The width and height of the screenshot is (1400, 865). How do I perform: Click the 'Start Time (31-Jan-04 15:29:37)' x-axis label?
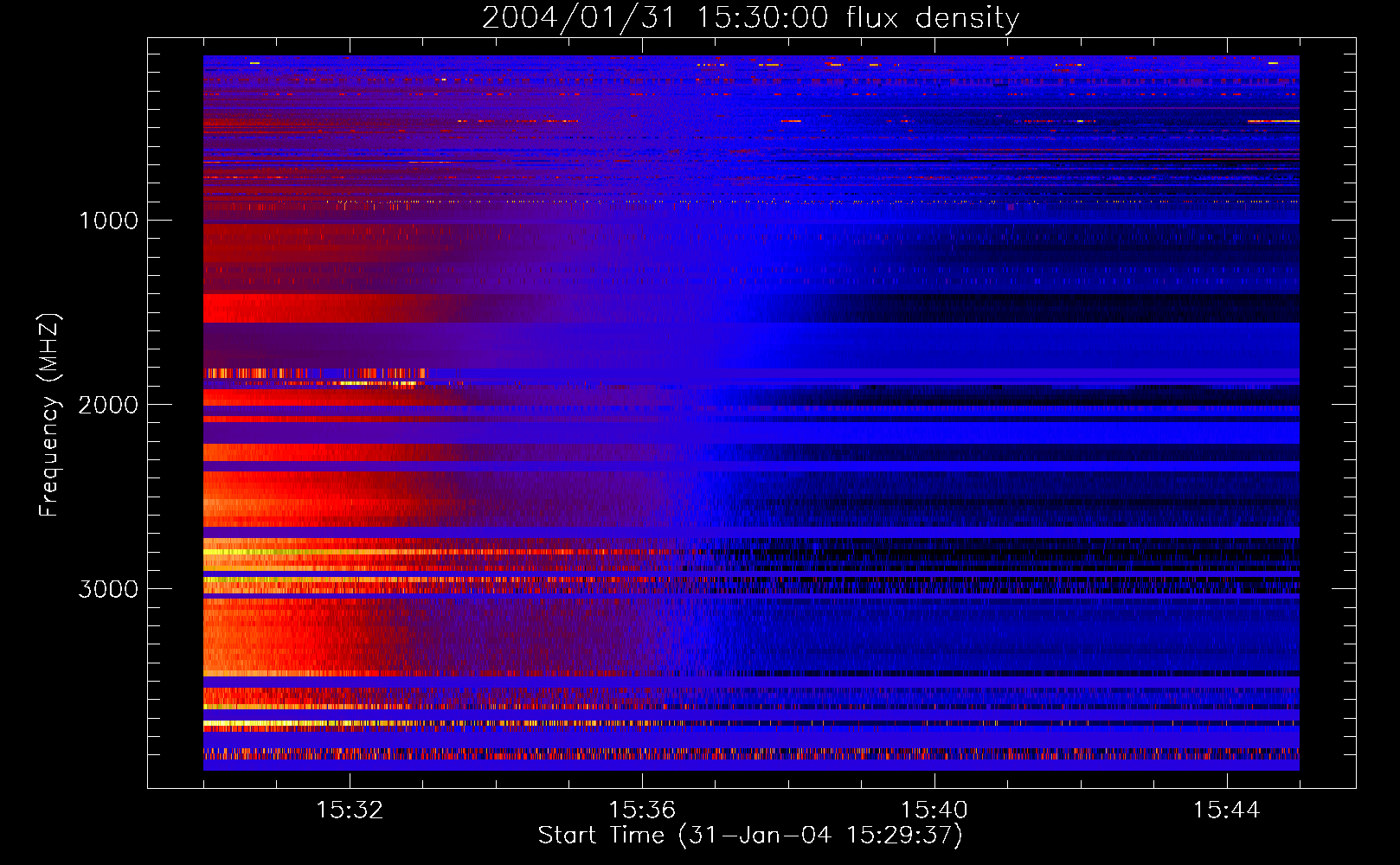750,836
